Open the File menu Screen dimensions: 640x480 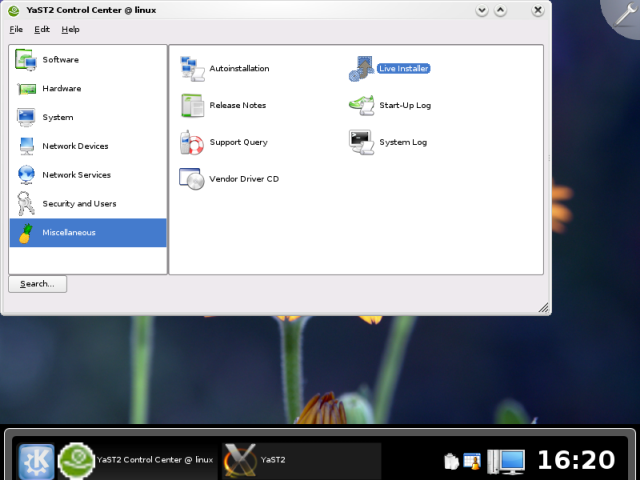[x=16, y=29]
